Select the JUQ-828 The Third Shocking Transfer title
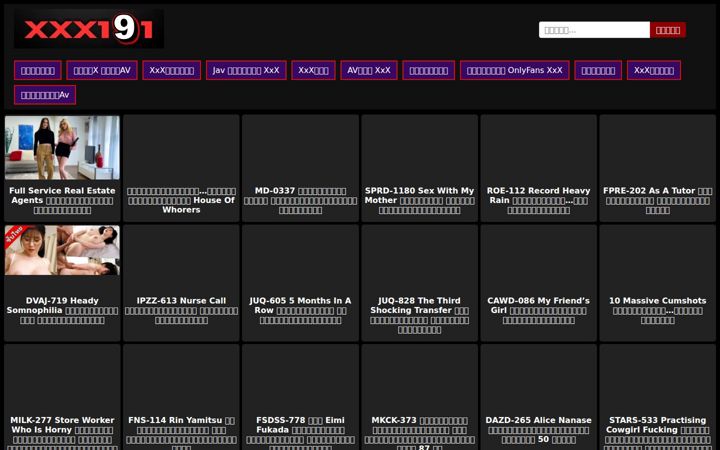 pos(420,315)
